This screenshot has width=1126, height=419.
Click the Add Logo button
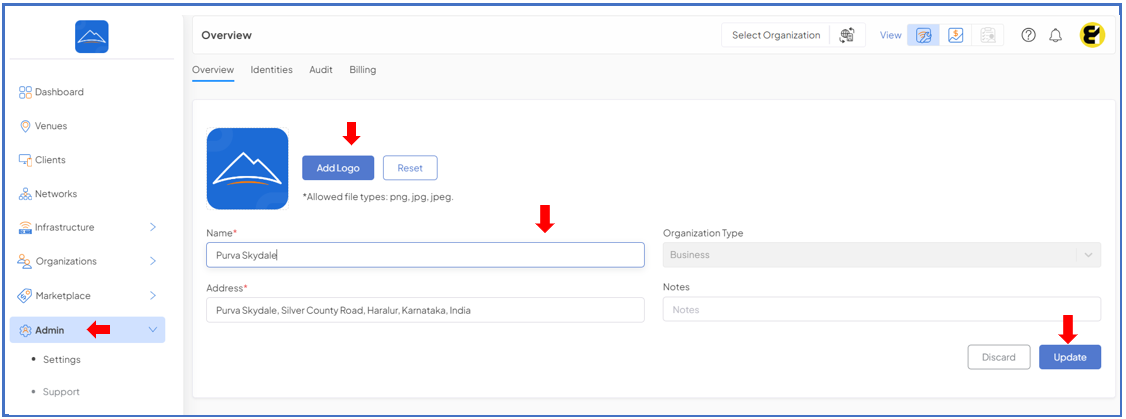338,167
